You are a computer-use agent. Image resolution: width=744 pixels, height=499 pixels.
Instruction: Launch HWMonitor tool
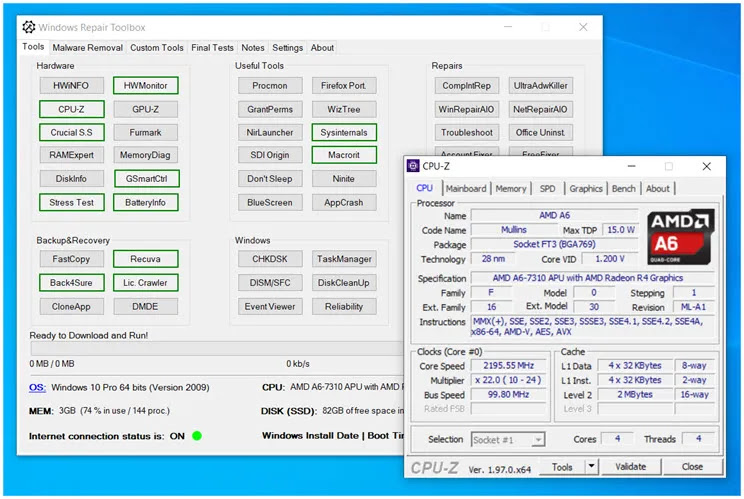coord(146,86)
